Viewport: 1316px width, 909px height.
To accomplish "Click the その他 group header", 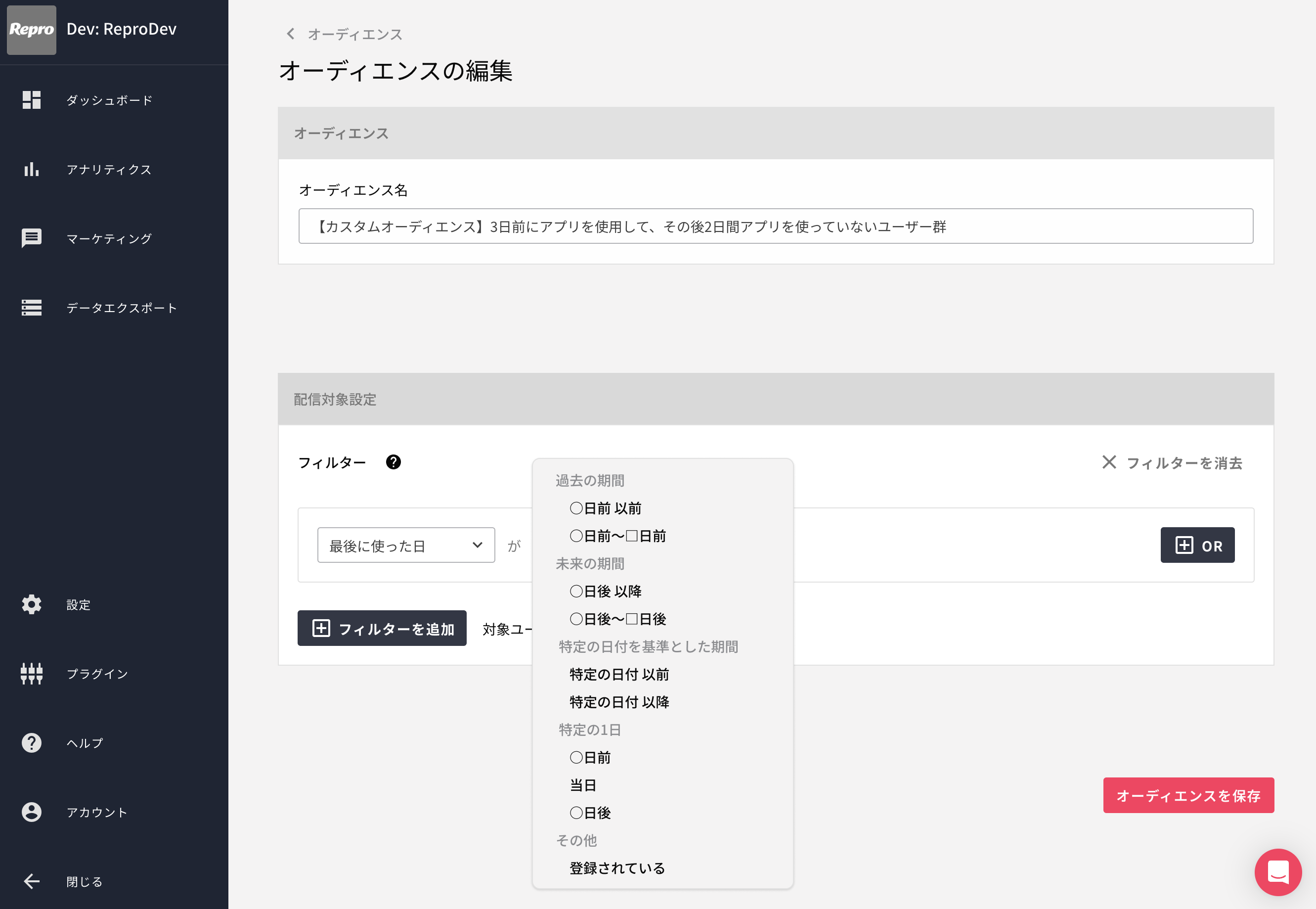I will 576,841.
